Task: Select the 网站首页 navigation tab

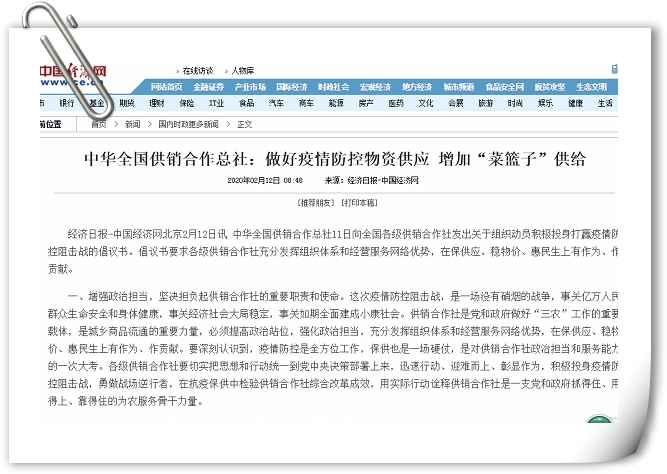Action: (166, 87)
